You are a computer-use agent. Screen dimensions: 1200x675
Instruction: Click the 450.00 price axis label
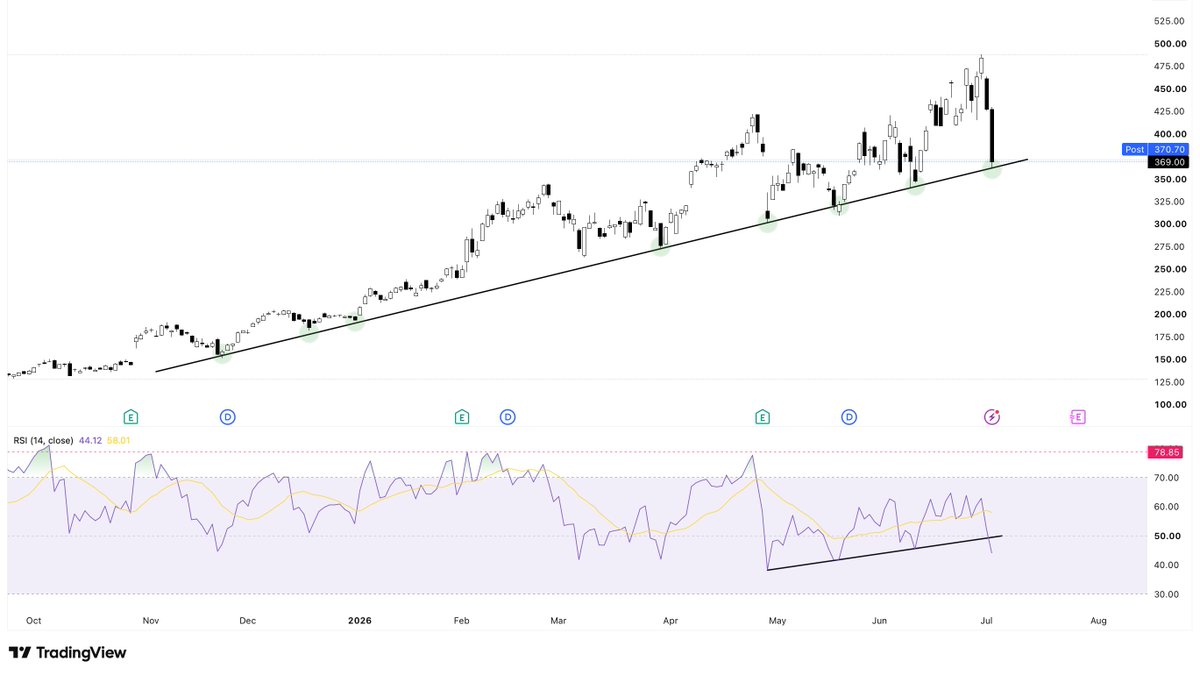[1169, 88]
